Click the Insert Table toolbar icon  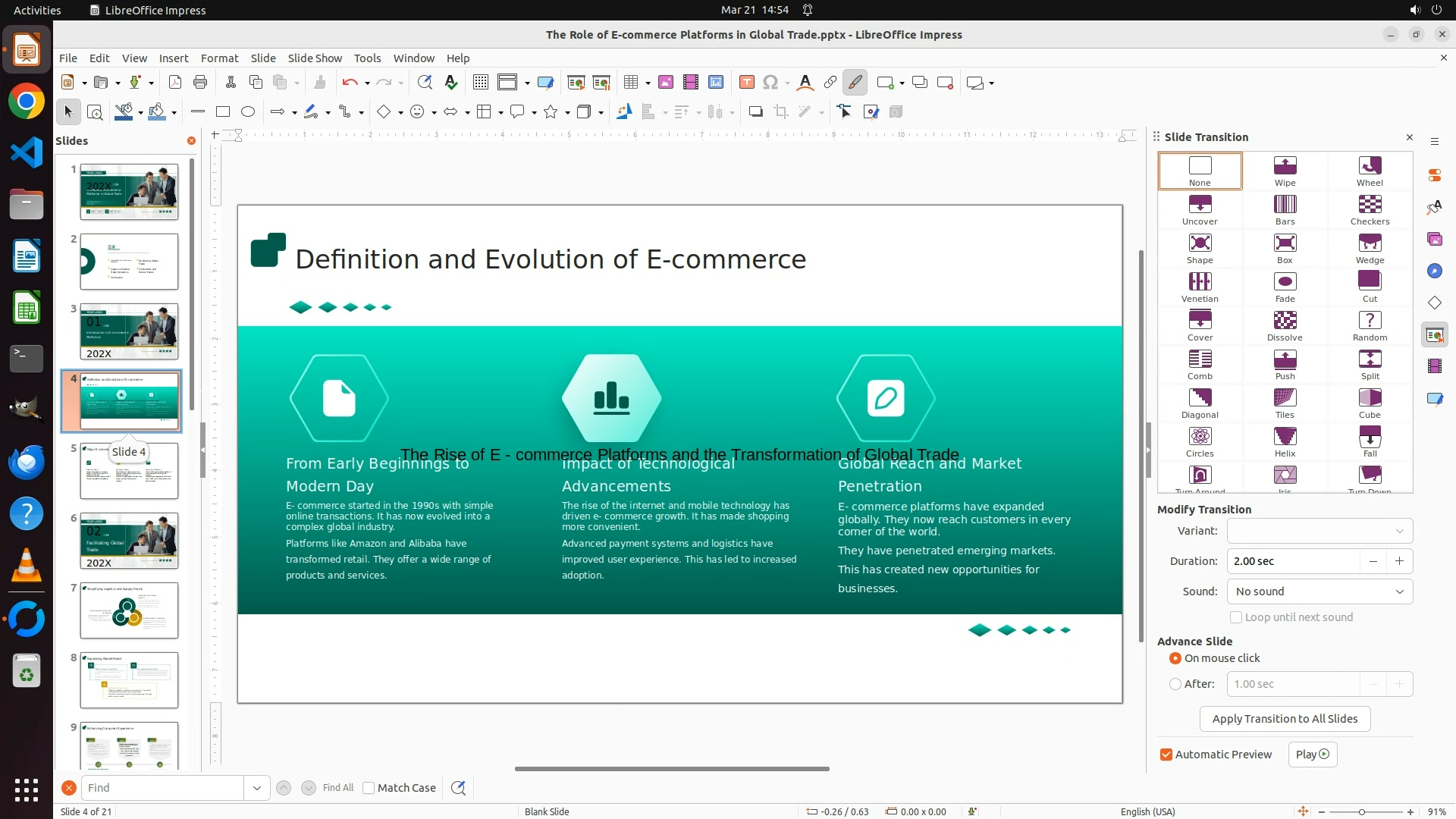pyautogui.click(x=630, y=83)
